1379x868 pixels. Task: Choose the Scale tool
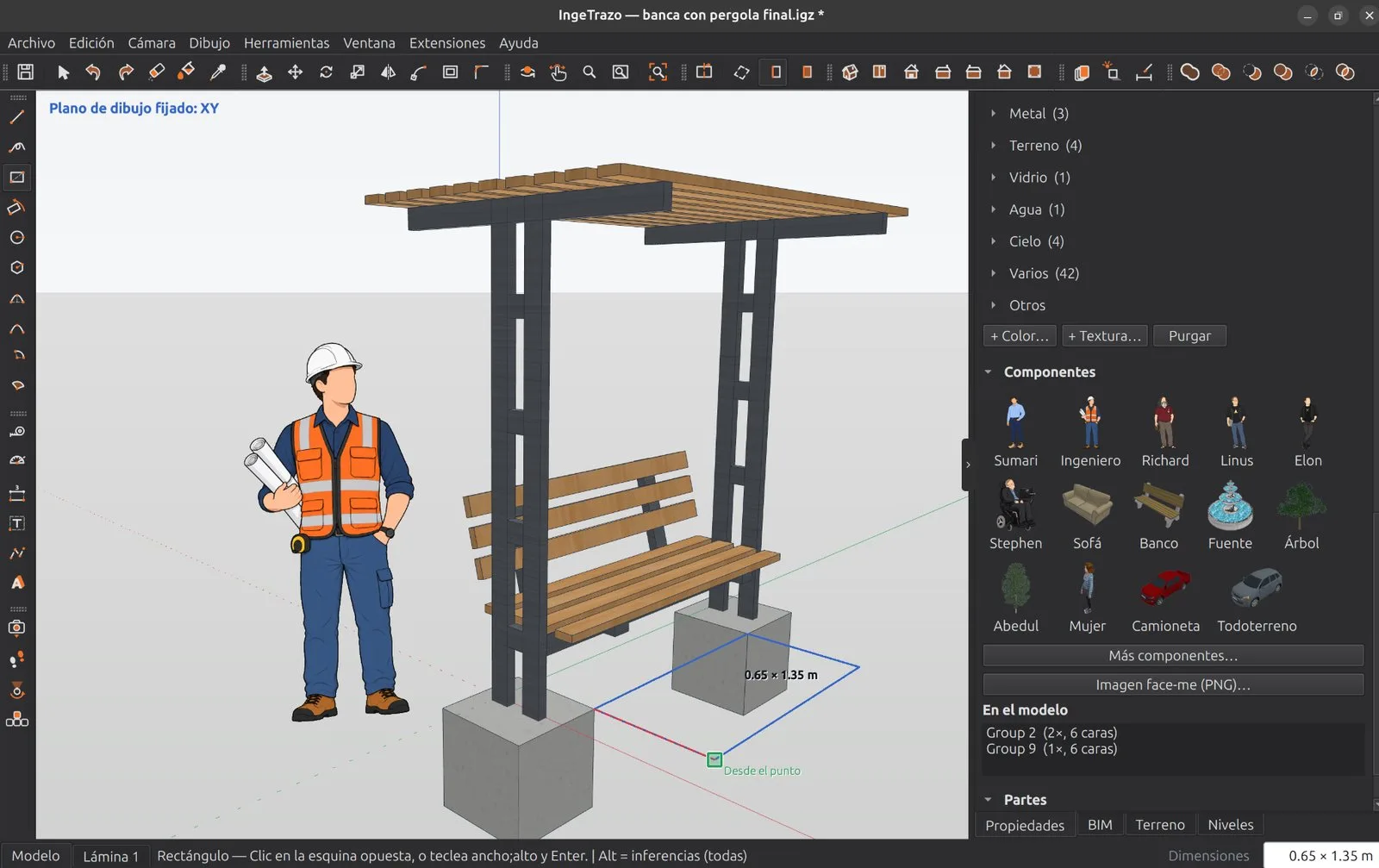click(x=357, y=72)
